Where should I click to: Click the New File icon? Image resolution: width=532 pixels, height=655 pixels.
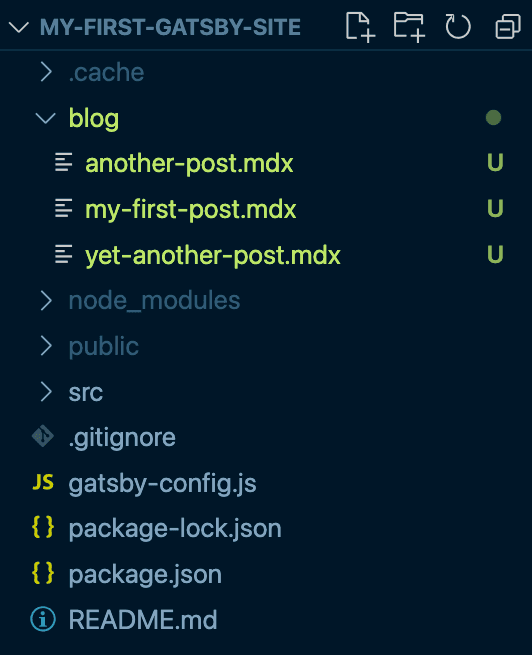pyautogui.click(x=360, y=27)
